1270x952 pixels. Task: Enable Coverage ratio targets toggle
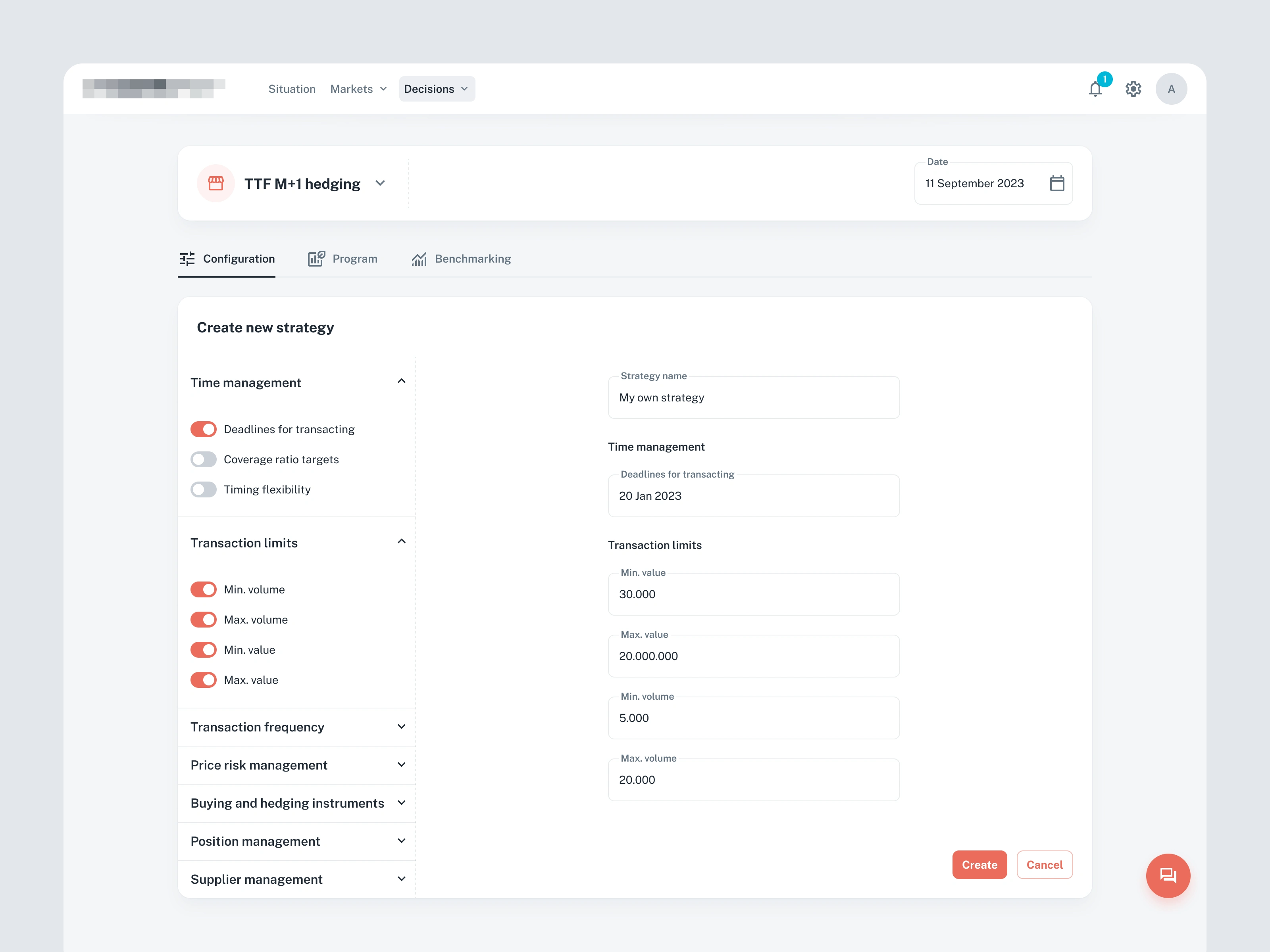click(203, 459)
